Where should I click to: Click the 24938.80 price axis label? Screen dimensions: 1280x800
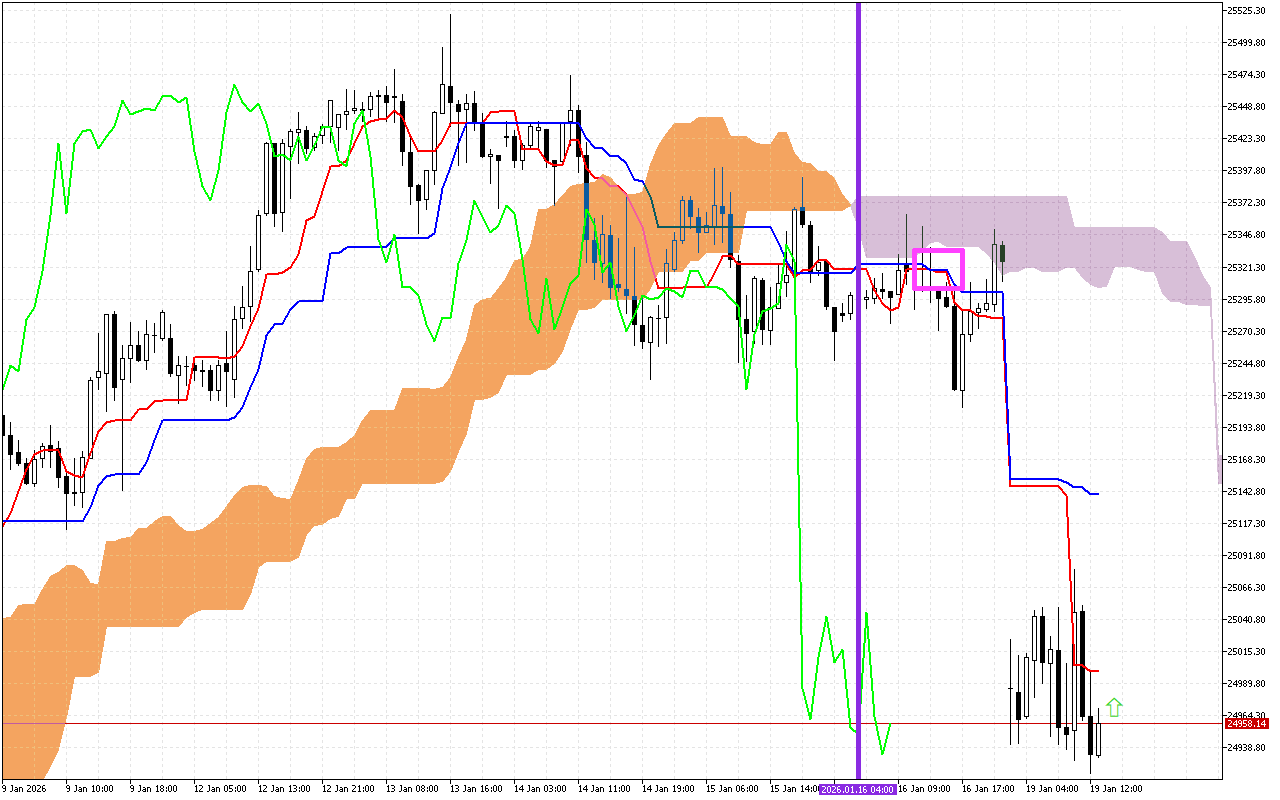[1247, 747]
